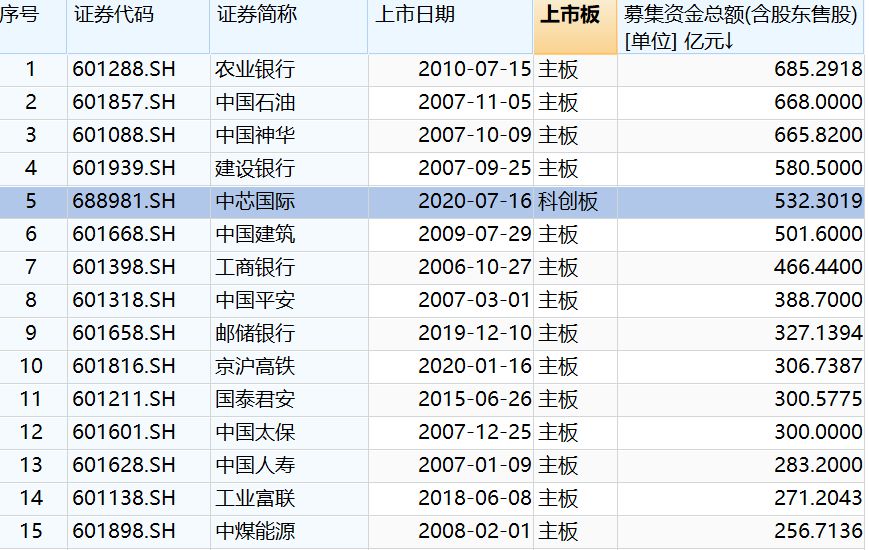The image size is (869, 550).
Task: Click amount 665.8200
Action: (x=740, y=136)
